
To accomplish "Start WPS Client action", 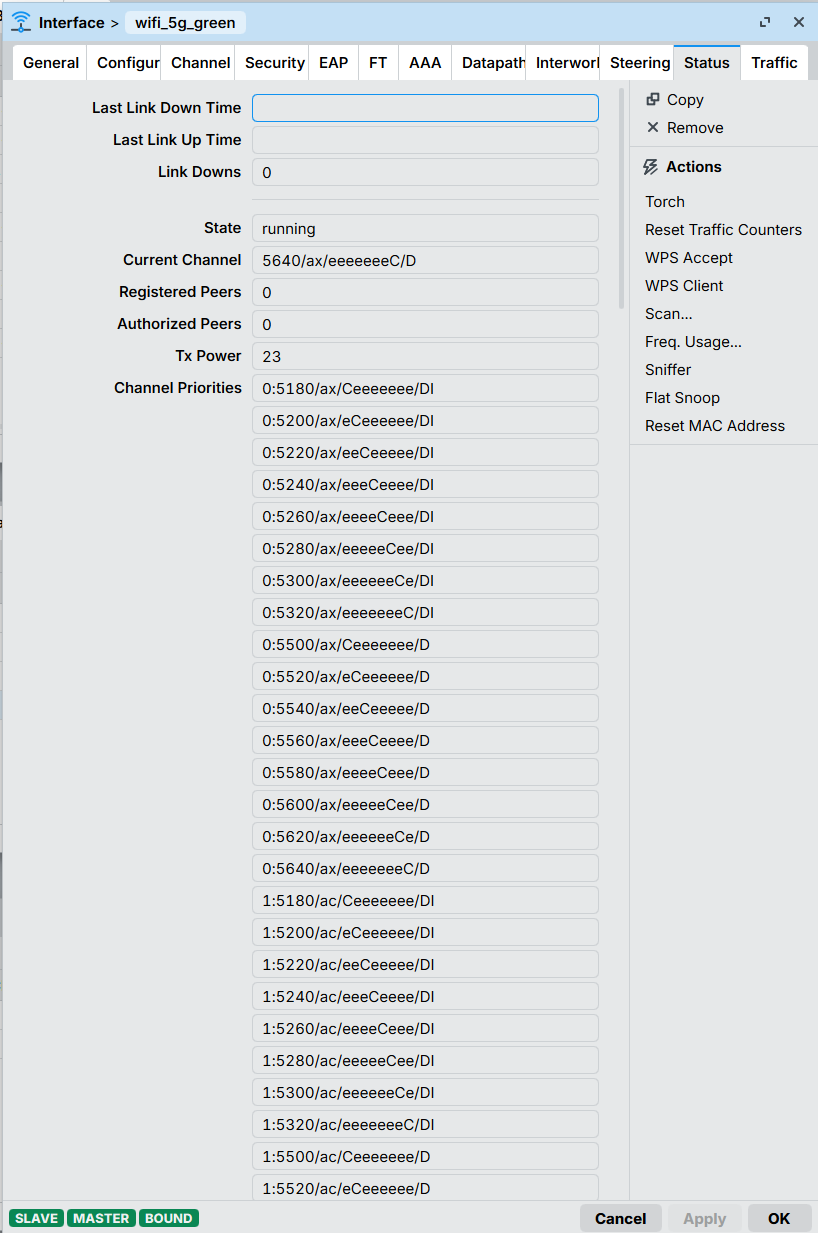I will point(684,285).
